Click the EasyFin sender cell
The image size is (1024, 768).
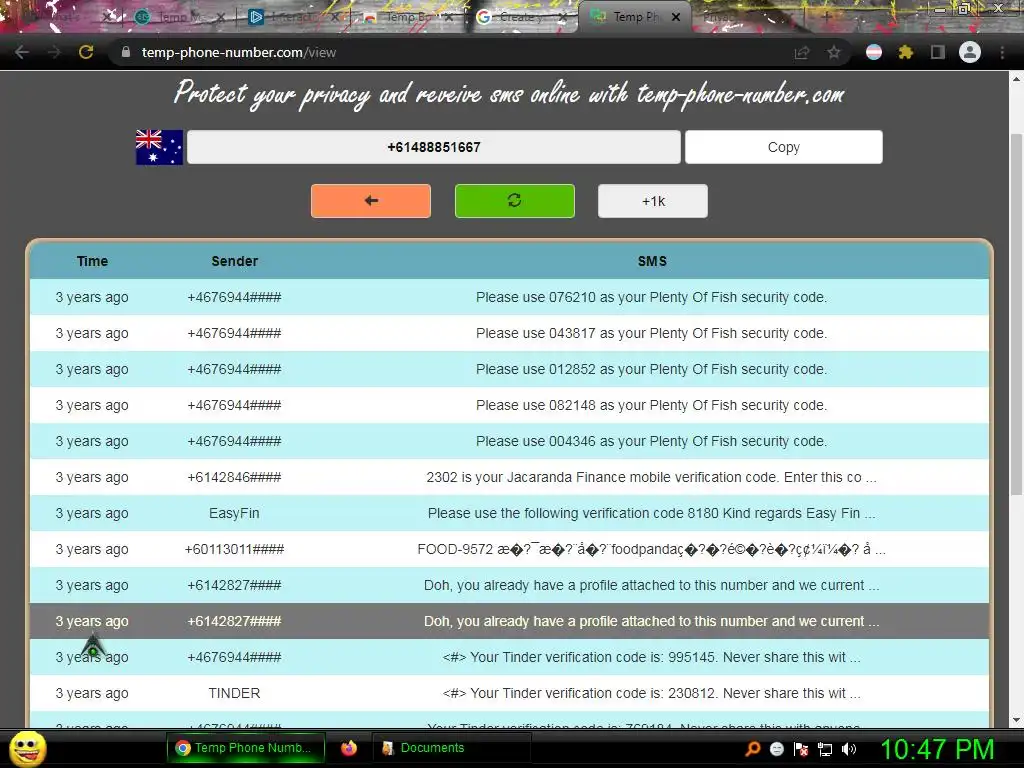pos(234,513)
